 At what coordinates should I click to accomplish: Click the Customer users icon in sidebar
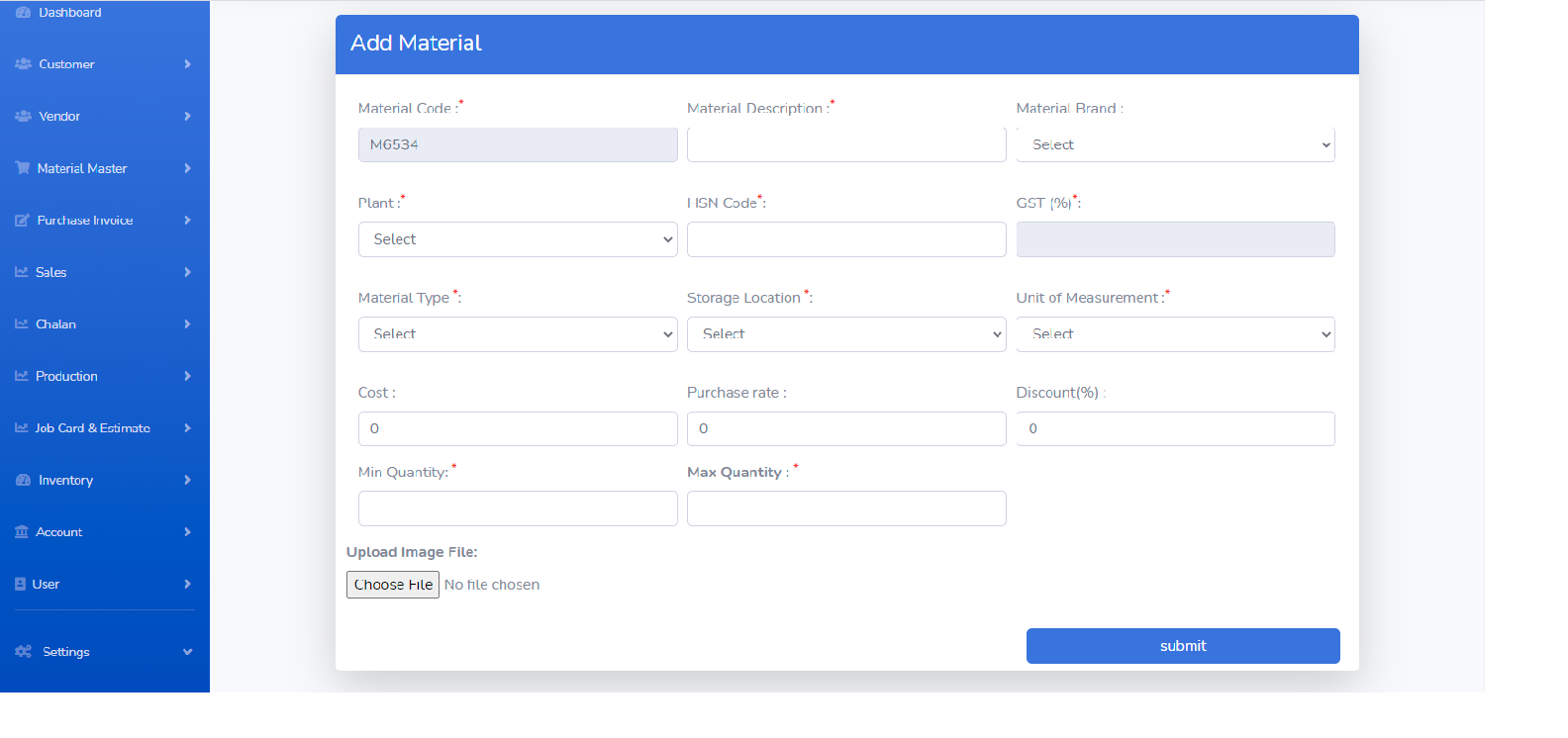23,64
